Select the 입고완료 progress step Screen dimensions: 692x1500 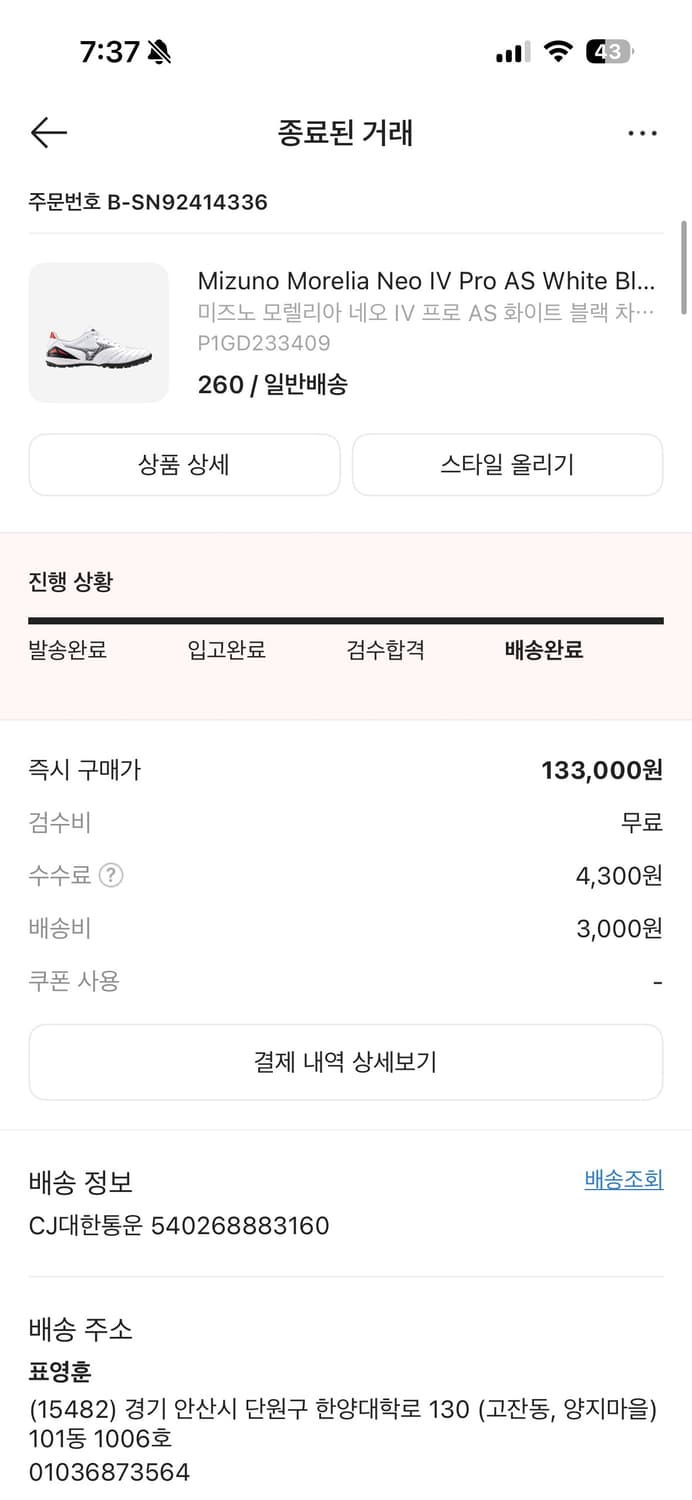pos(226,650)
